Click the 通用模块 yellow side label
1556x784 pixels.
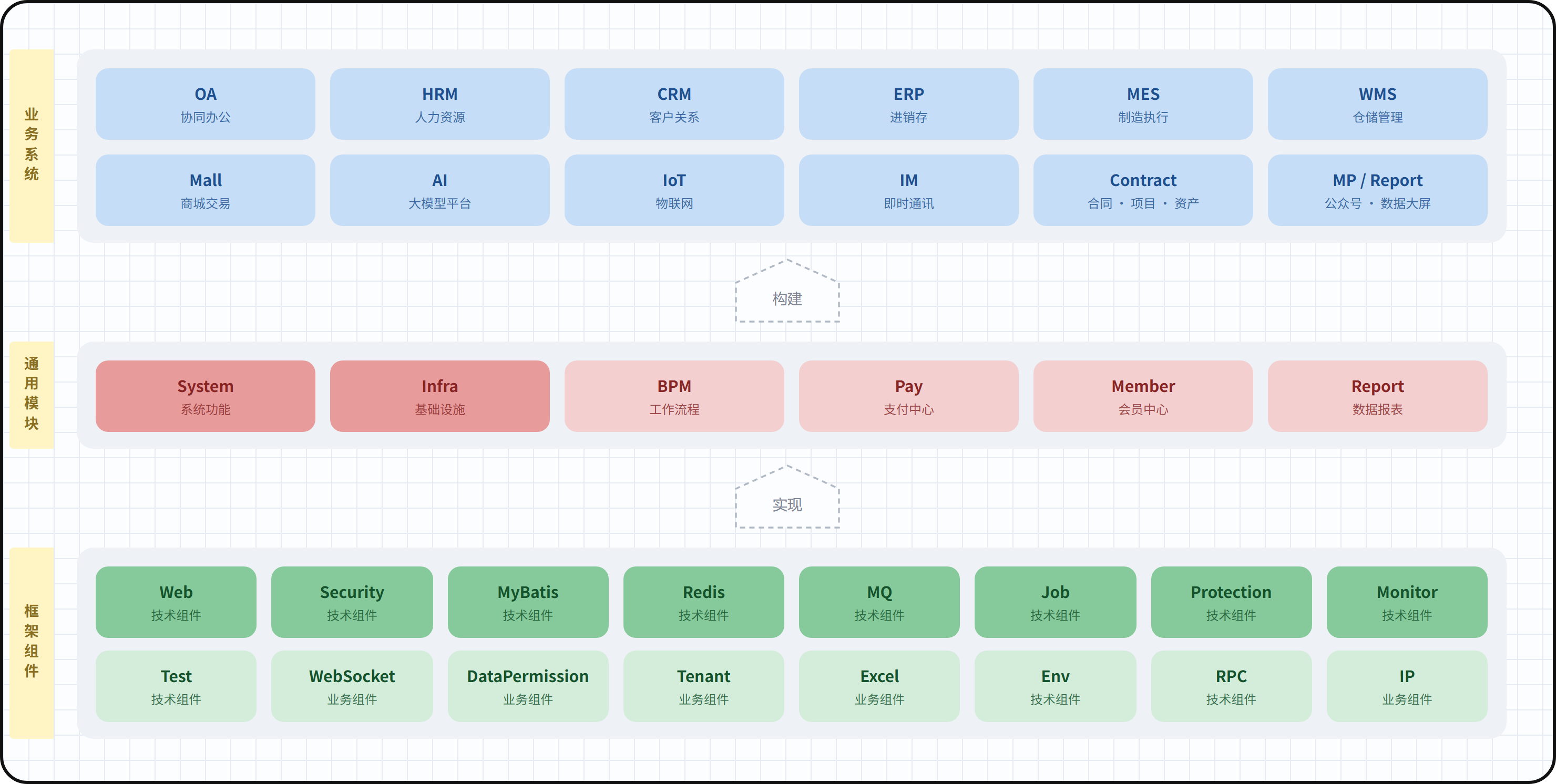pyautogui.click(x=32, y=395)
